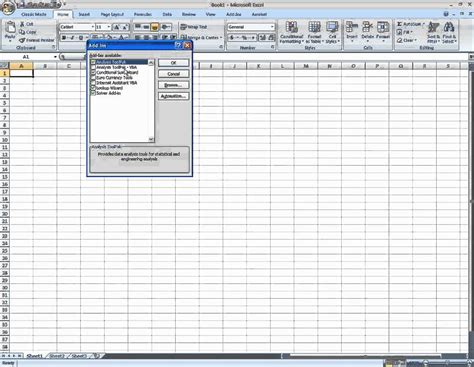Screen dimensions: 474x367
Task: Click dialog help question mark button
Action: pos(178,45)
